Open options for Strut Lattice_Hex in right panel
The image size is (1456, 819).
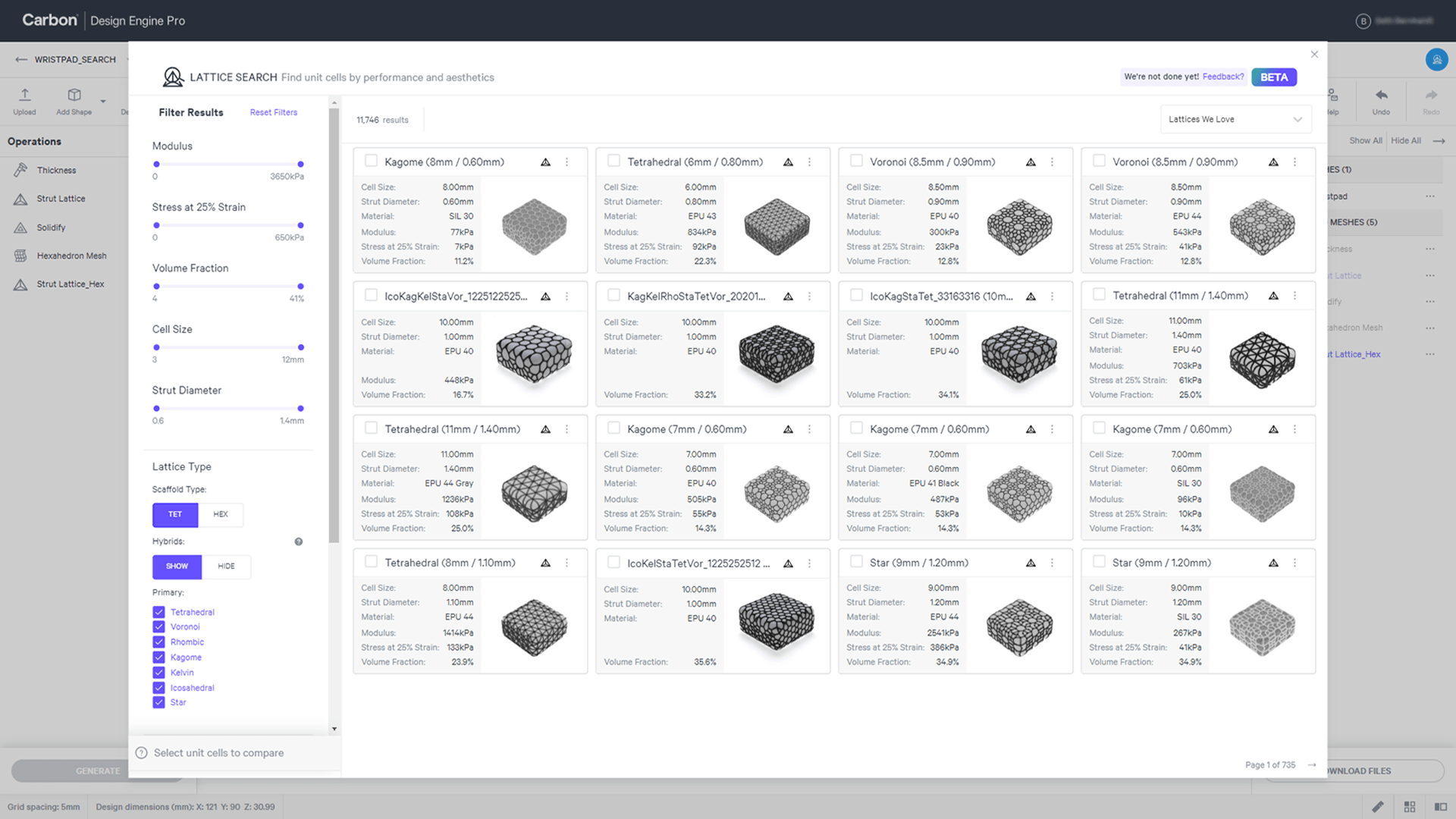(x=1430, y=354)
